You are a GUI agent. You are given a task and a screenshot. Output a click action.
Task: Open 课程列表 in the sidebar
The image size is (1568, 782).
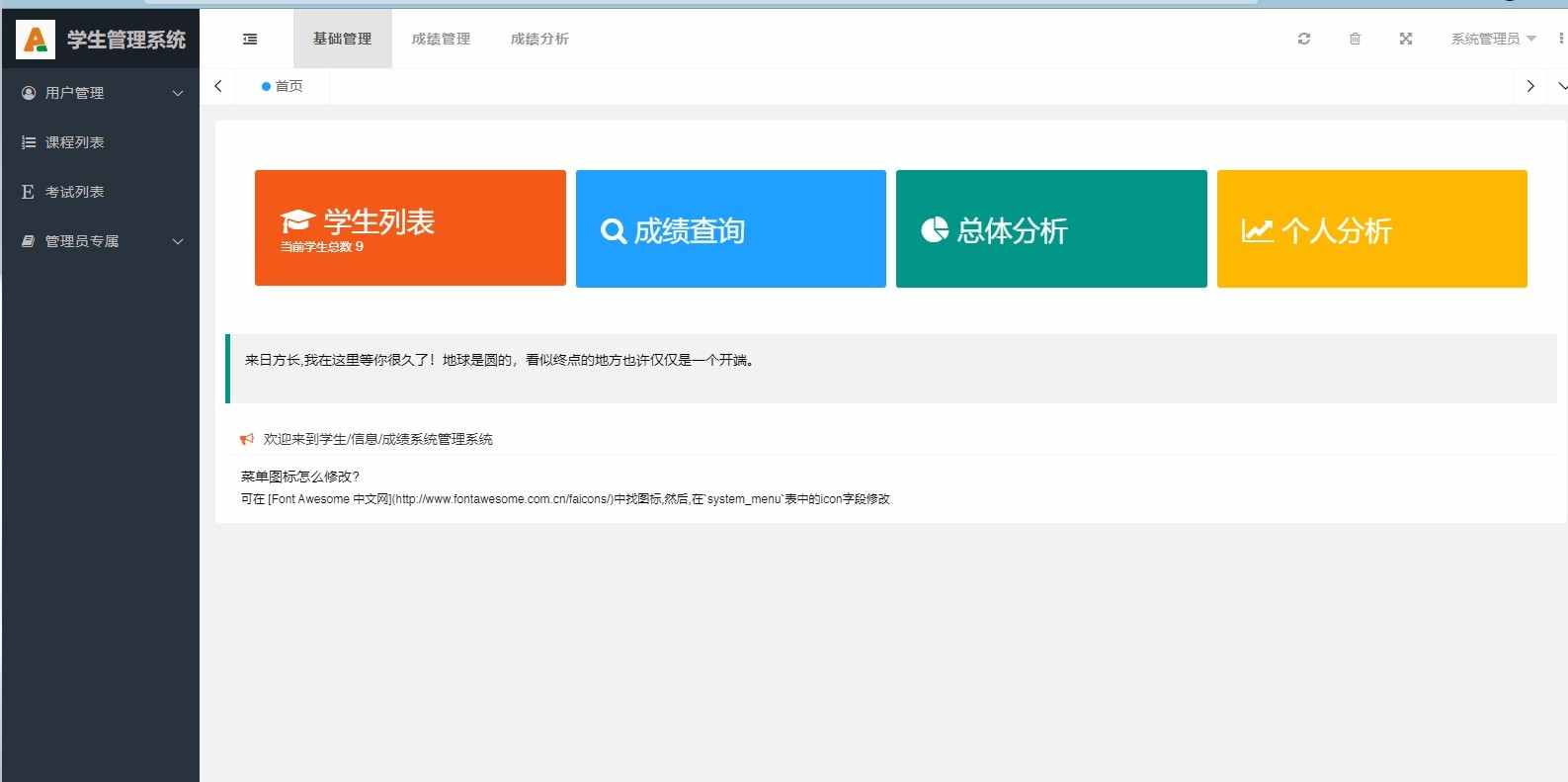[x=75, y=142]
